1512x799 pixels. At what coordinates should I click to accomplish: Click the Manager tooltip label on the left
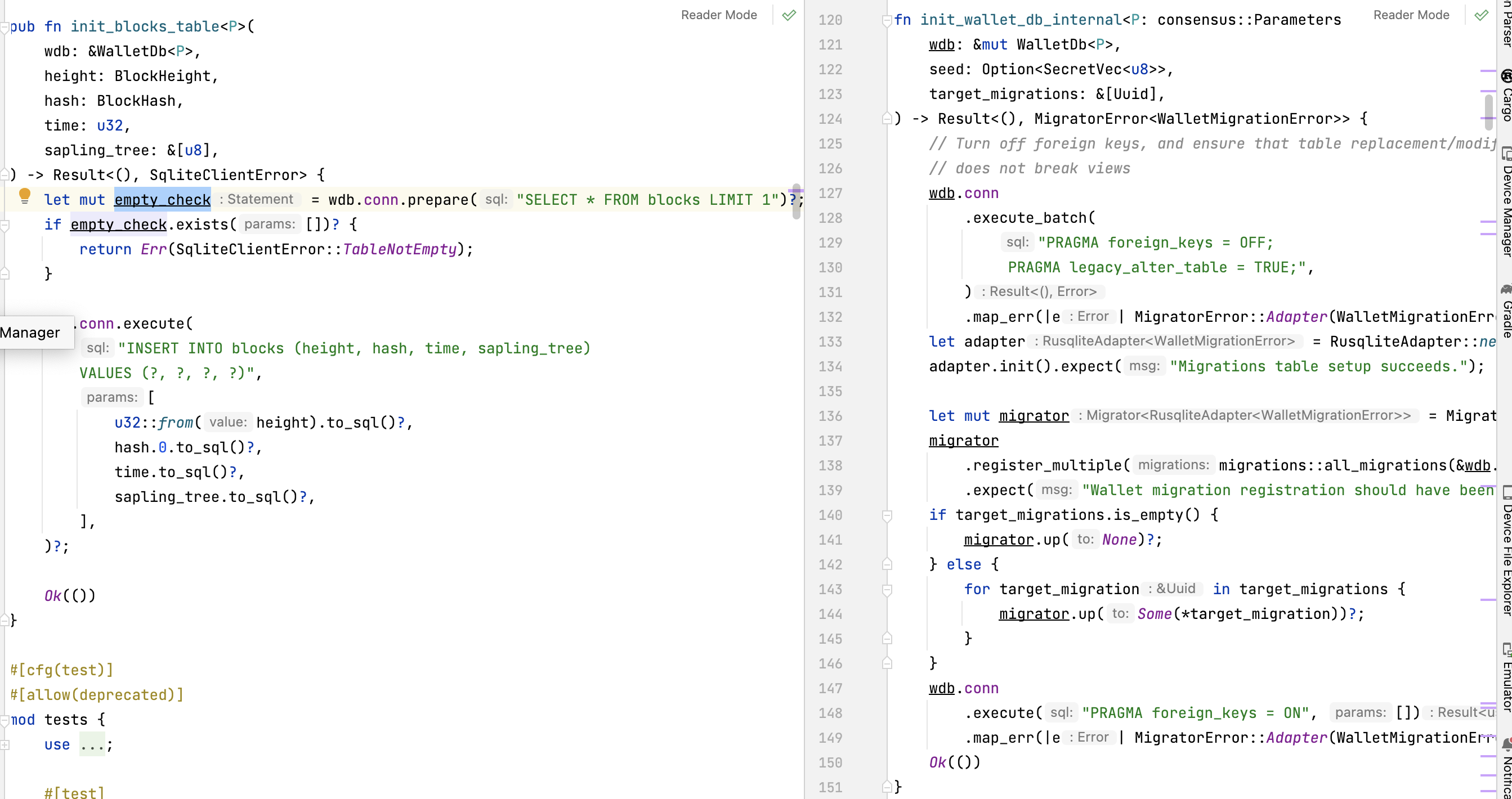pyautogui.click(x=30, y=333)
